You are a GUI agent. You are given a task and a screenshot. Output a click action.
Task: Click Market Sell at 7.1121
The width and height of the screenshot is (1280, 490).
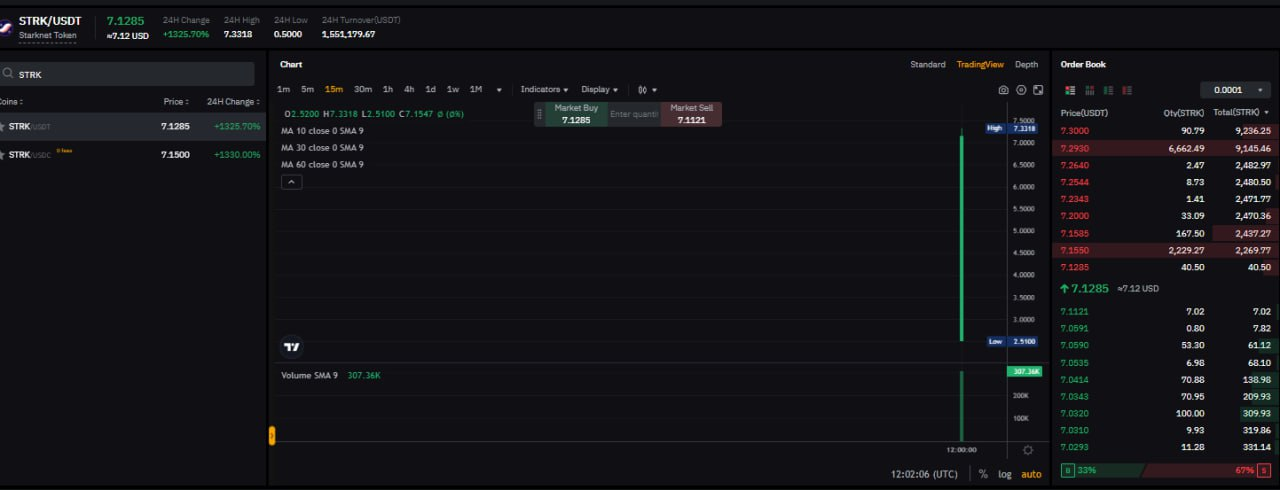click(691, 114)
